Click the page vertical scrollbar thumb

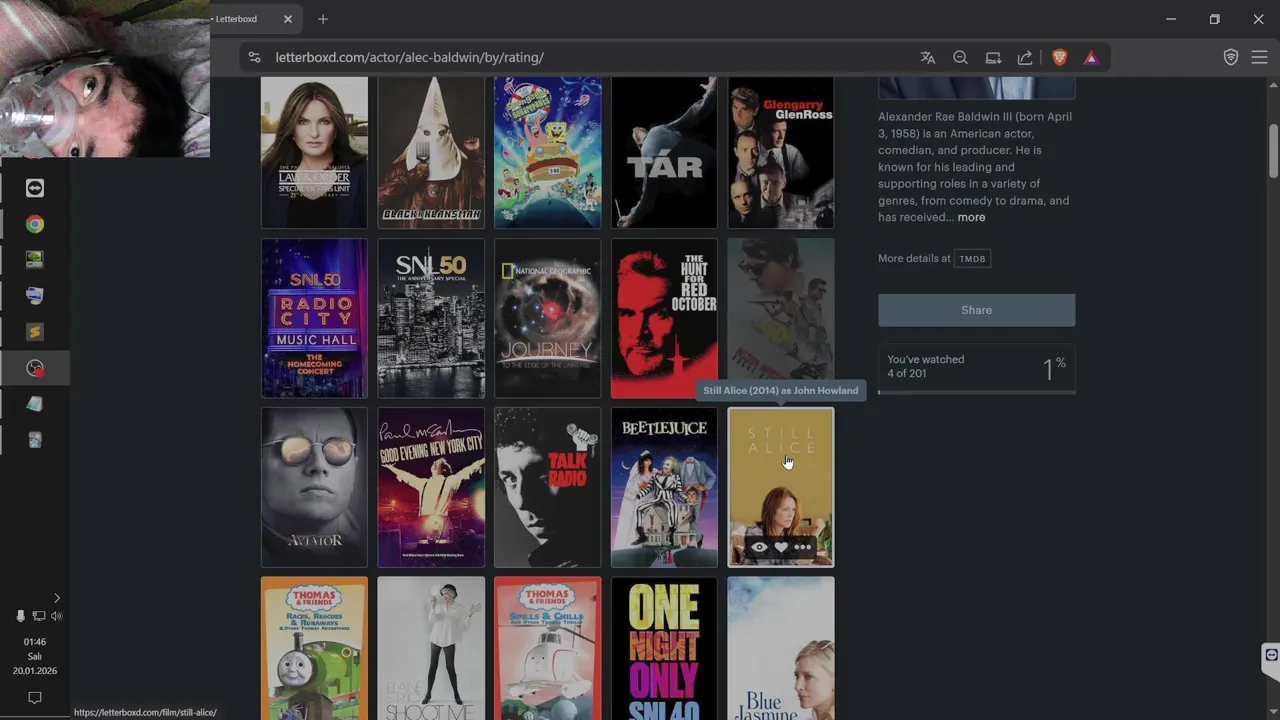pos(1273,150)
